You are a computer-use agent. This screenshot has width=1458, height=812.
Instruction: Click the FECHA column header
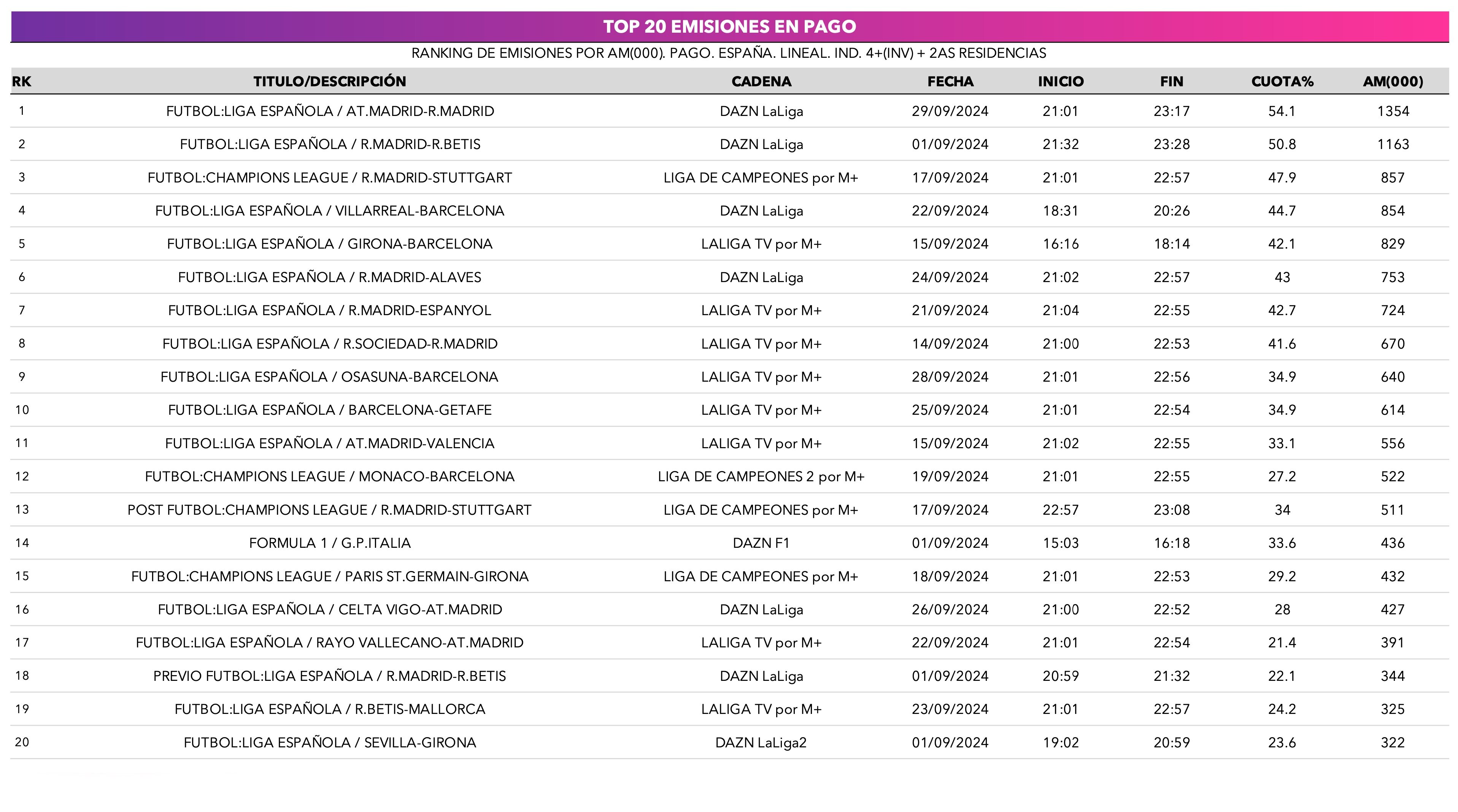point(950,81)
